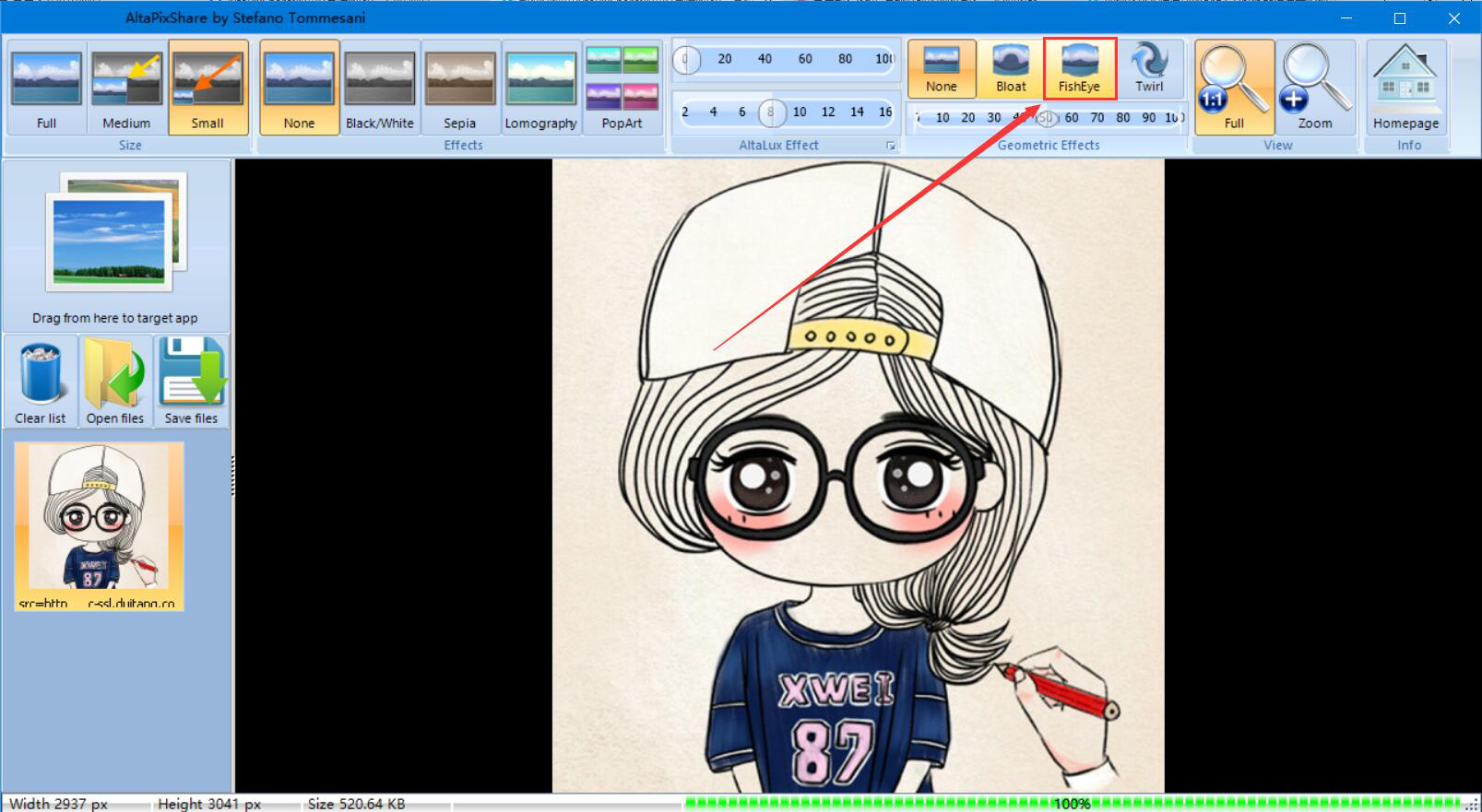Click Save files disk icon
This screenshot has height=812, width=1482.
point(191,382)
